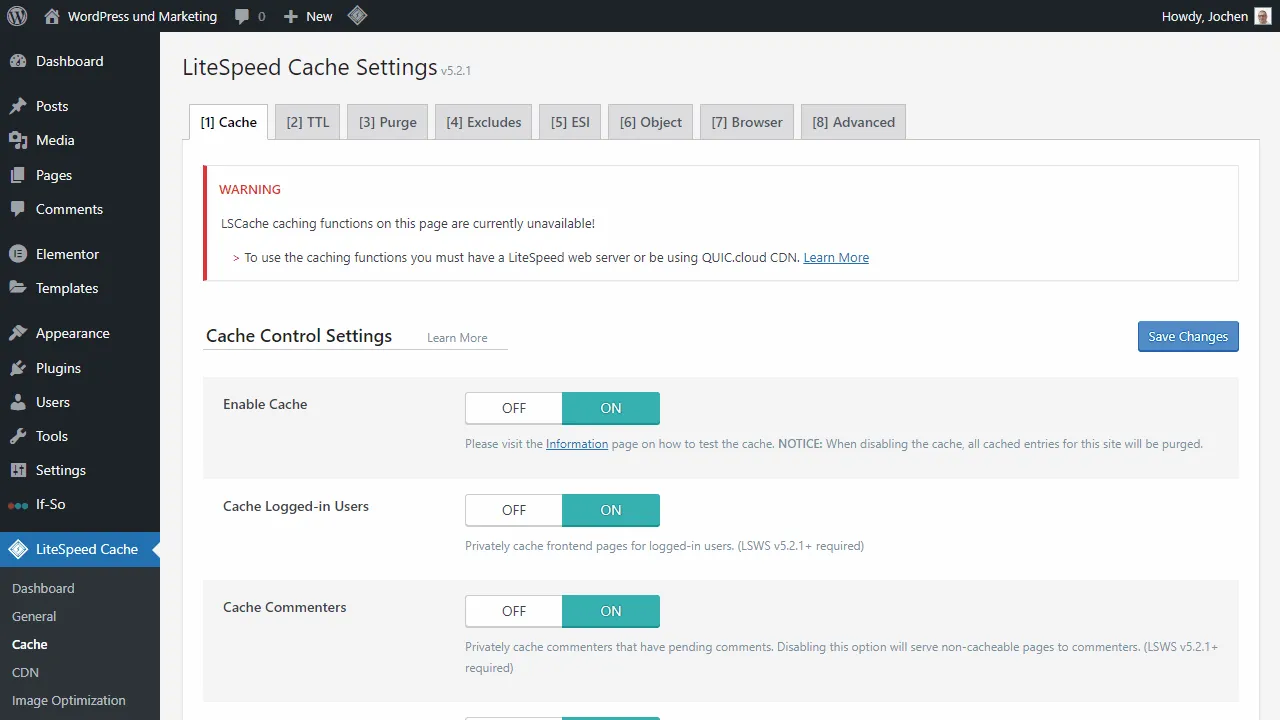This screenshot has height=720, width=1280.
Task: Click the Appearance brush icon in sidebar
Action: pos(18,333)
